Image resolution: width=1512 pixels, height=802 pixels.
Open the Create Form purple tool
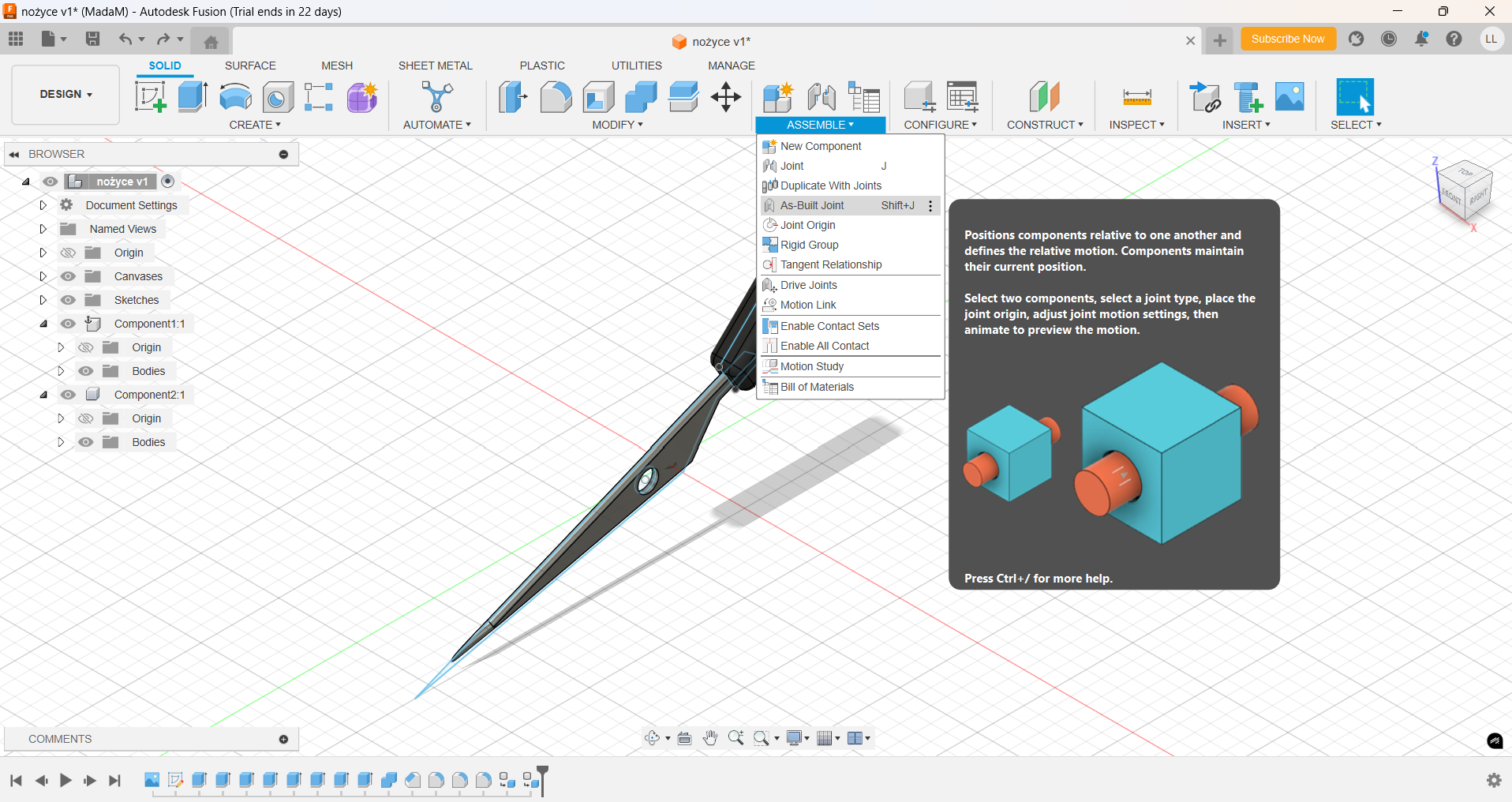click(362, 97)
